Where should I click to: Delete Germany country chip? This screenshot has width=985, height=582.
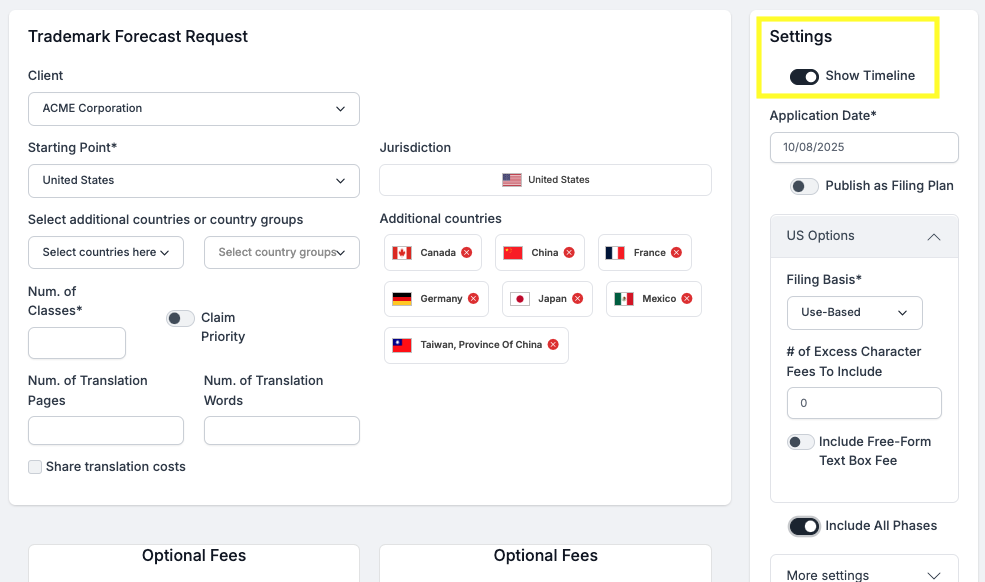pos(473,299)
